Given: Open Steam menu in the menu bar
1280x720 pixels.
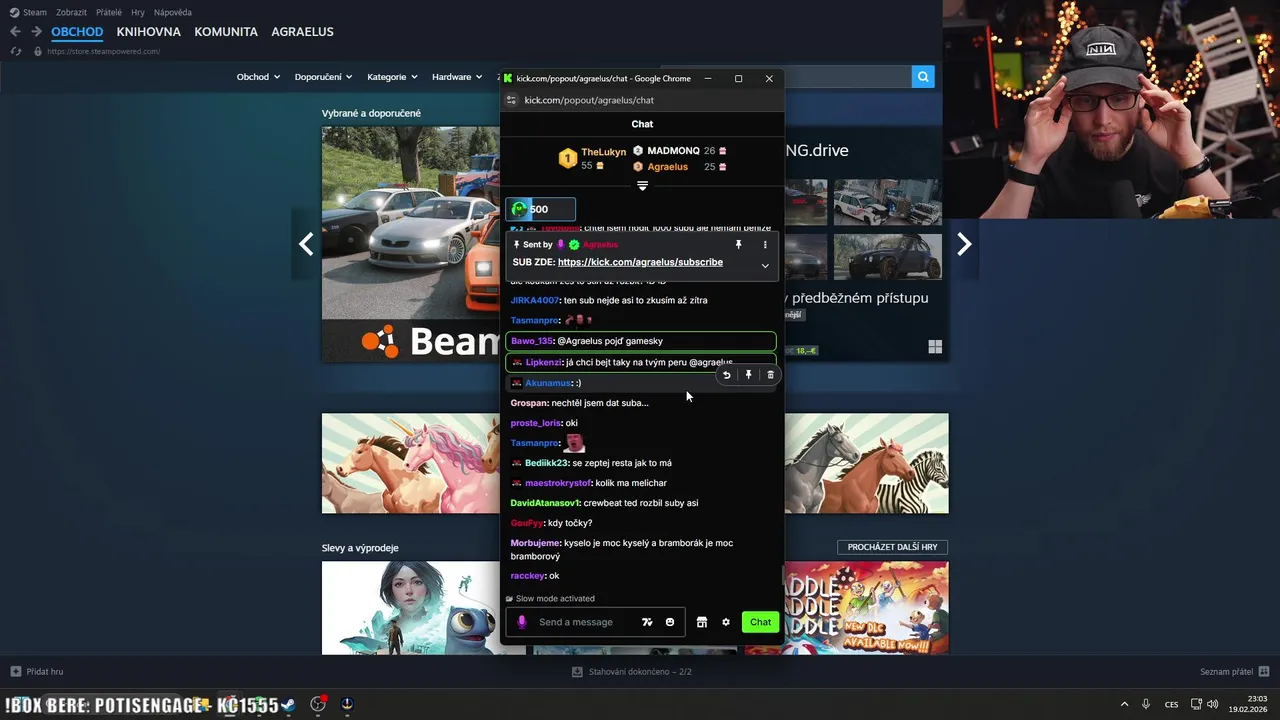Looking at the screenshot, I should [x=28, y=13].
